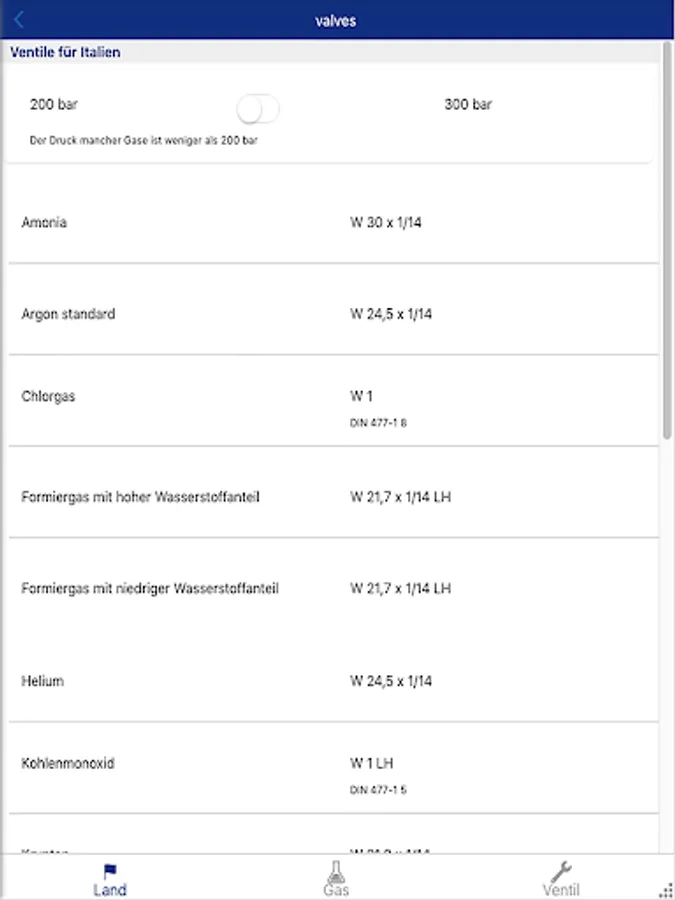Select the Helium list entry
This screenshot has height=900, width=675.
click(42, 681)
